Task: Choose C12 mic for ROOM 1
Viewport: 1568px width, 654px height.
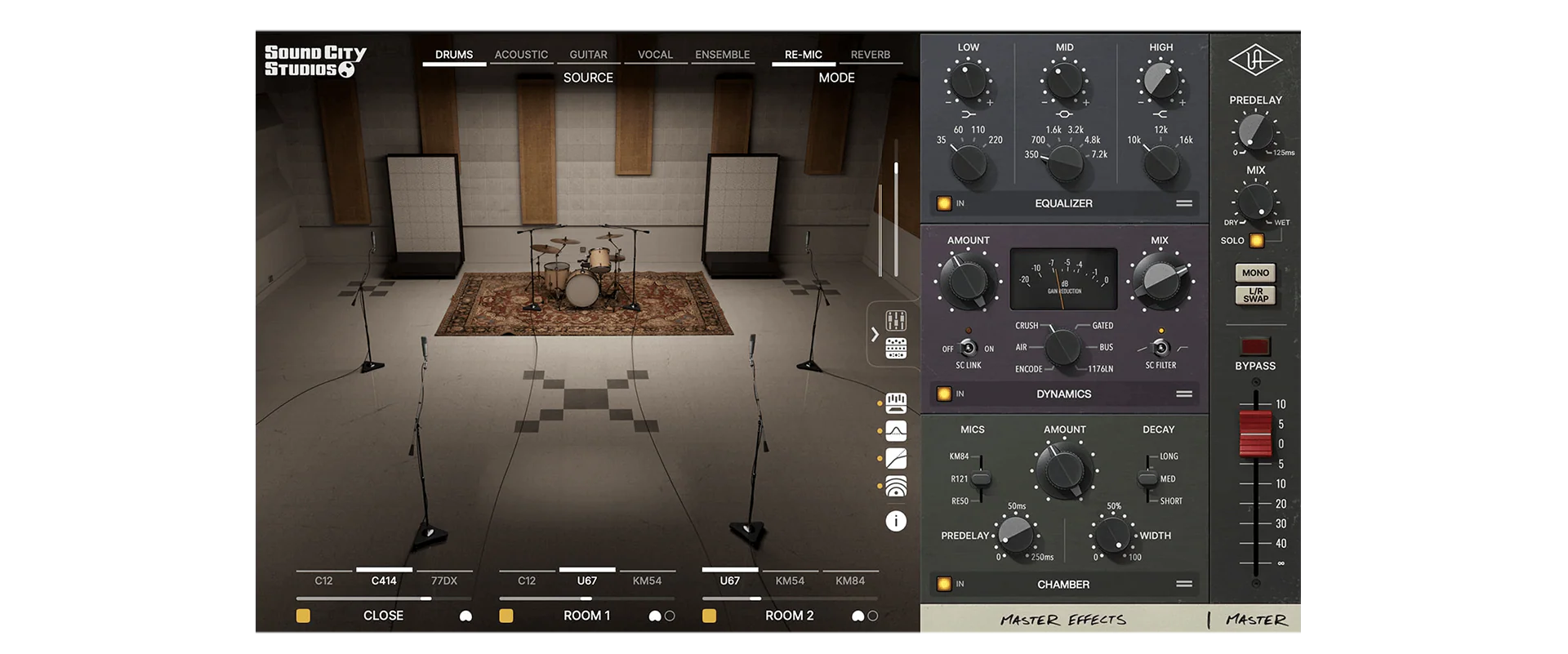Action: click(527, 581)
